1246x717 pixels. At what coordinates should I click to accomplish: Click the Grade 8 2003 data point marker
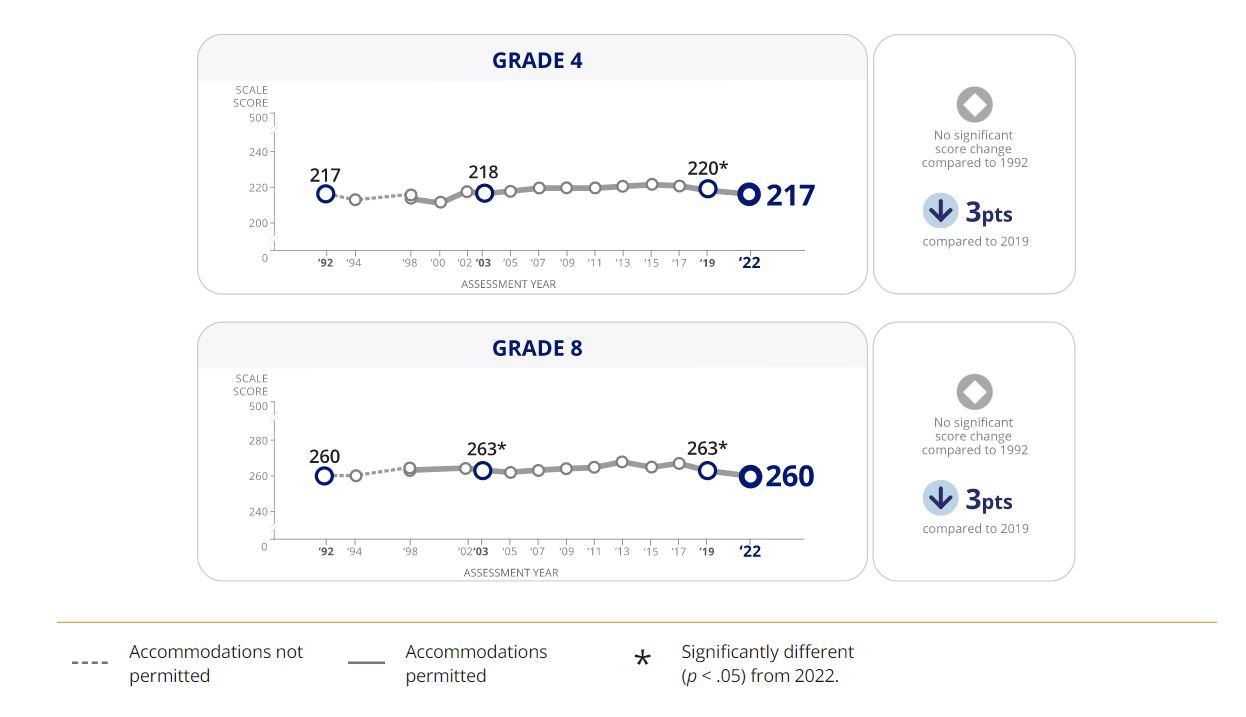coord(482,470)
